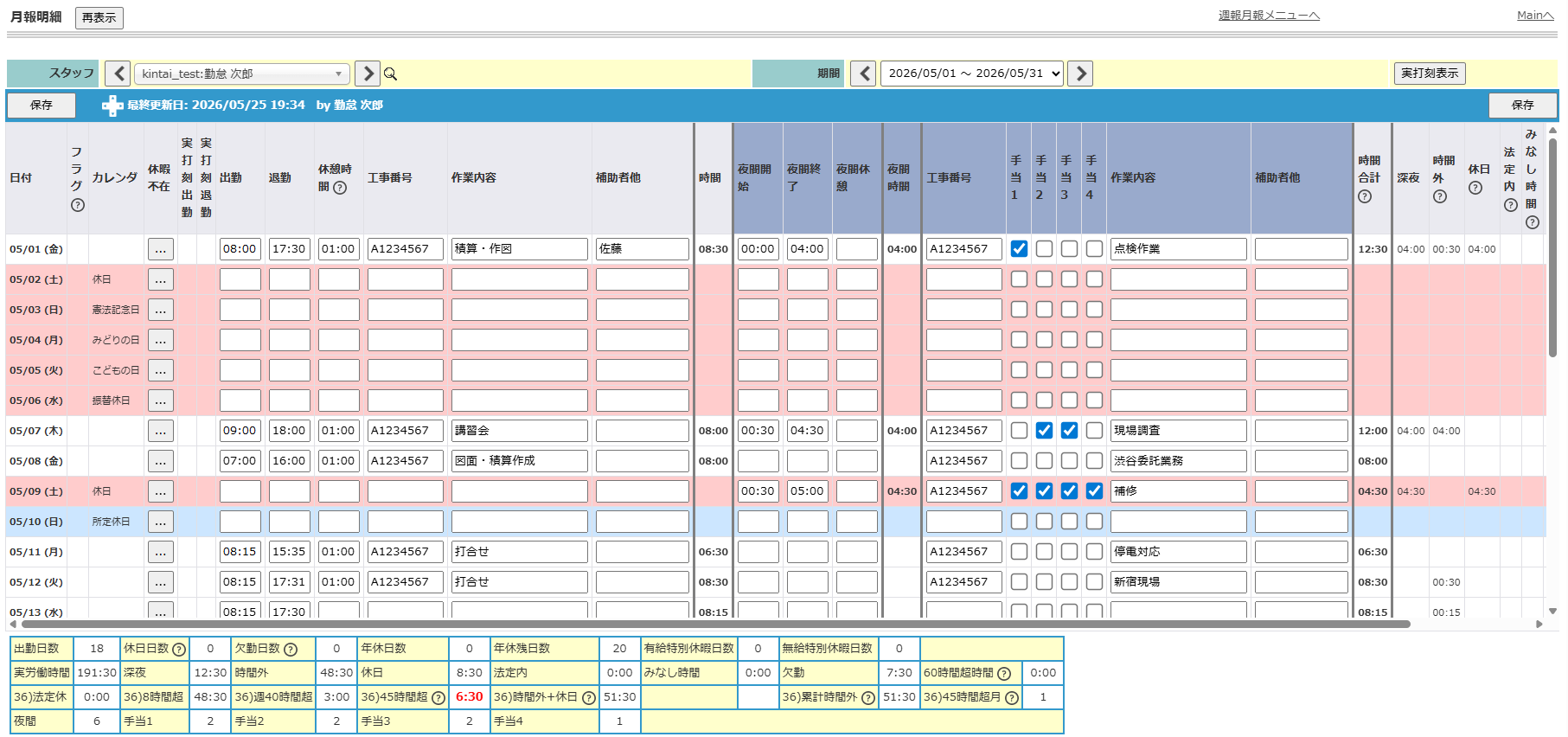The image size is (1568, 737).
Task: Open the Mainへ link
Action: click(x=1535, y=16)
